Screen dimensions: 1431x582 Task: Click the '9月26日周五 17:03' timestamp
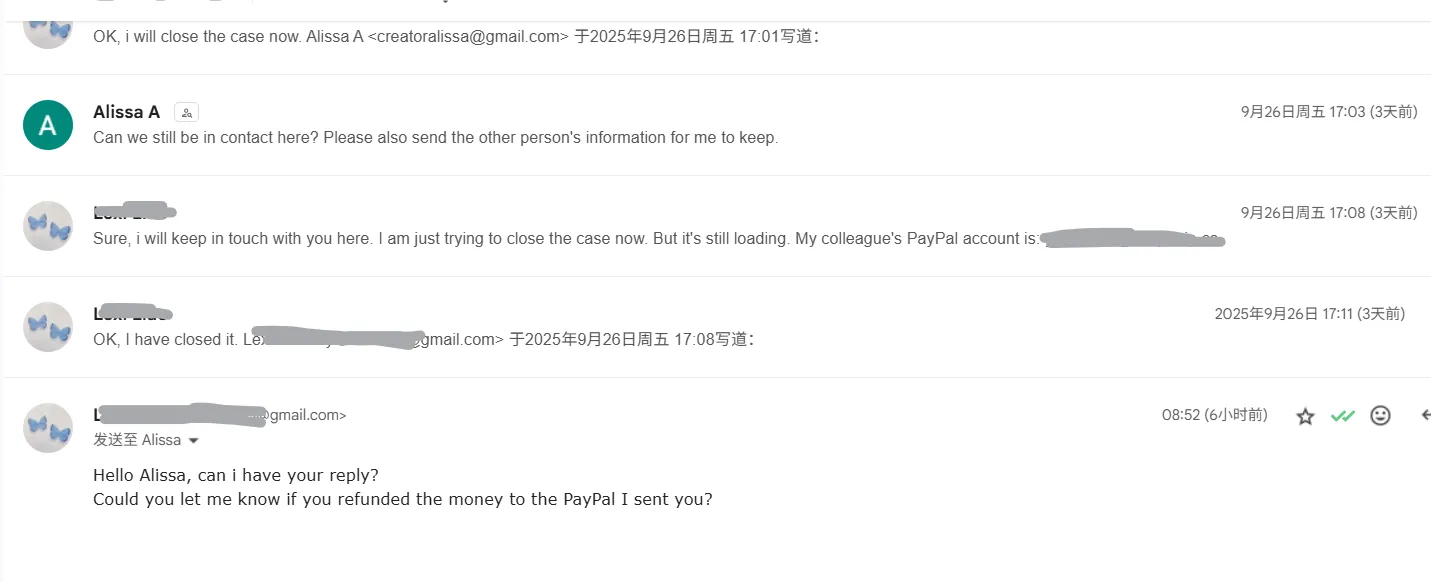pyautogui.click(x=1328, y=112)
